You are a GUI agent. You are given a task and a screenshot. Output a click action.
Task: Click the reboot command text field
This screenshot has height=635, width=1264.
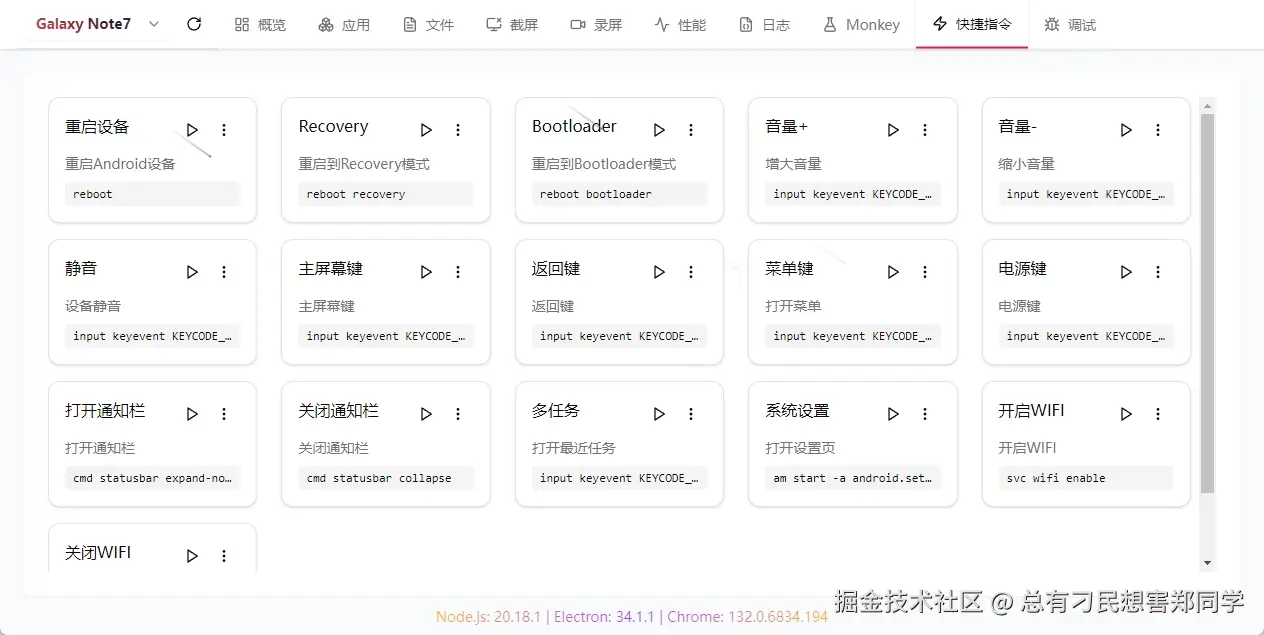click(x=152, y=194)
